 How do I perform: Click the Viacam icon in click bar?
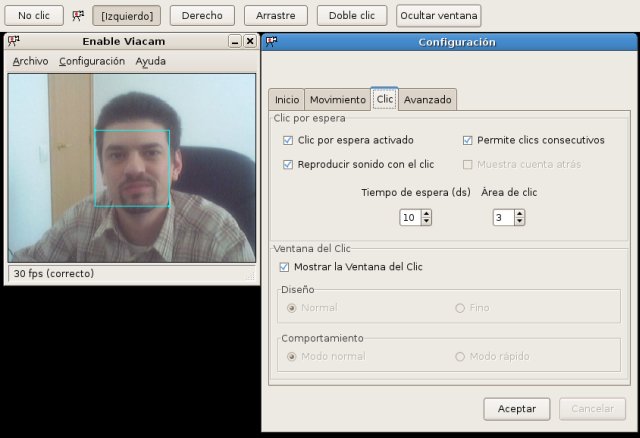point(78,16)
